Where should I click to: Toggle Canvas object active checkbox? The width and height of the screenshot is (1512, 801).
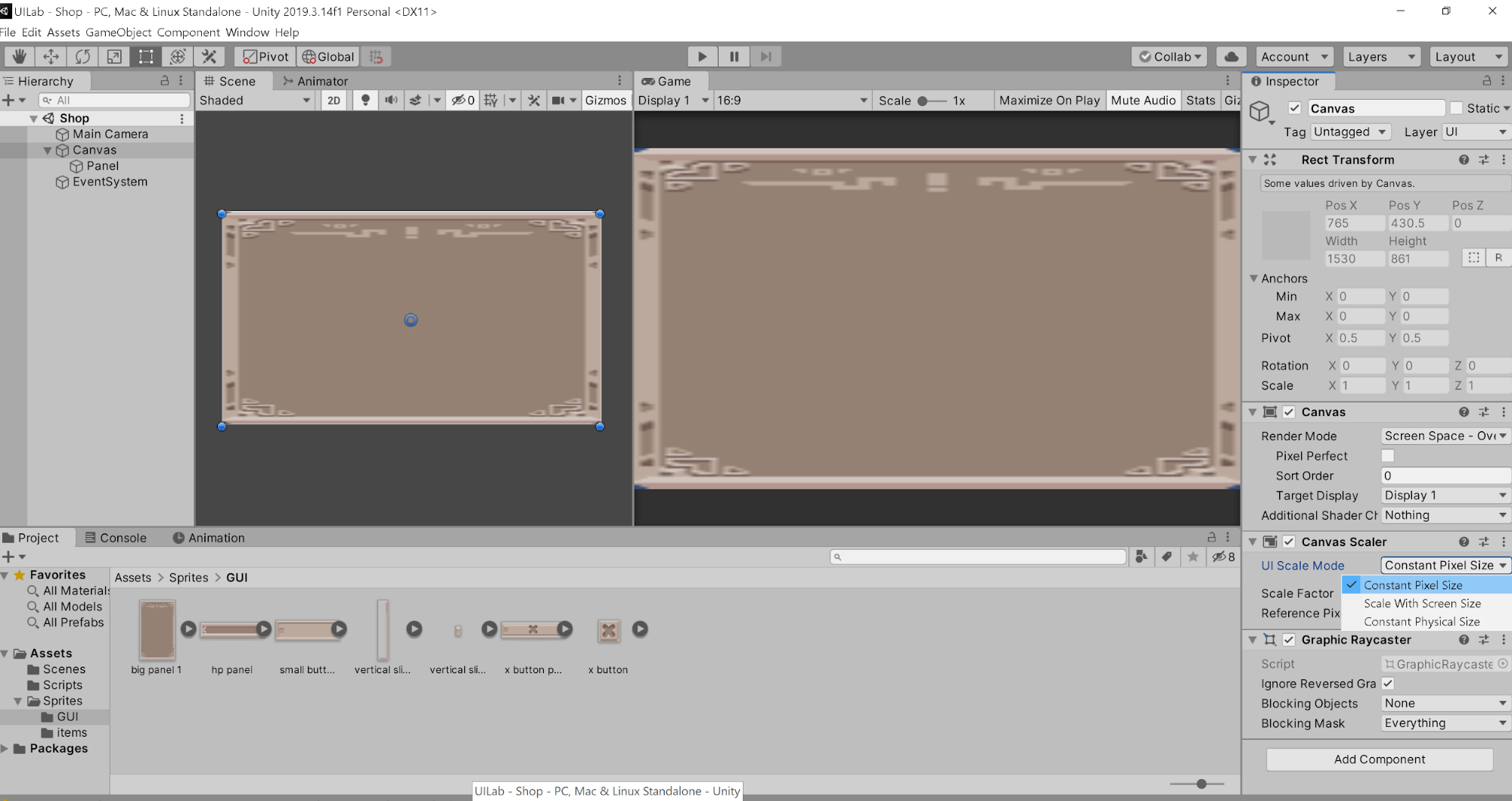1295,108
